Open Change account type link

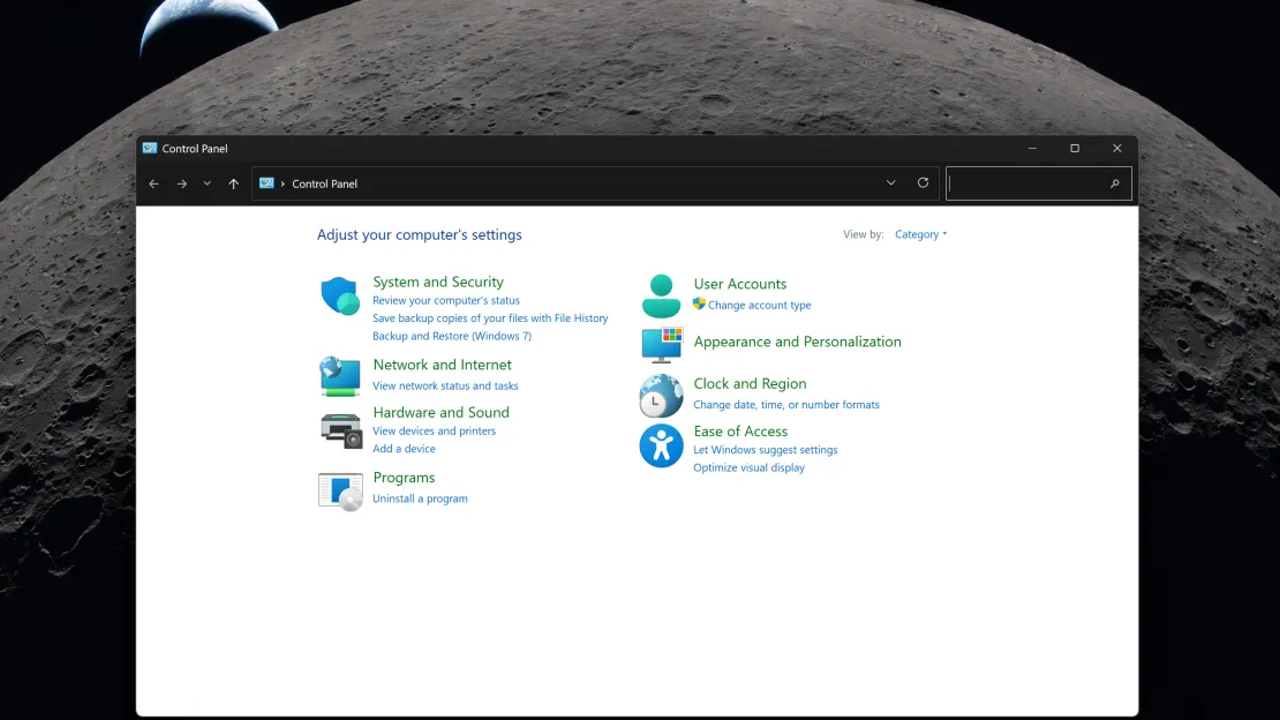click(759, 306)
